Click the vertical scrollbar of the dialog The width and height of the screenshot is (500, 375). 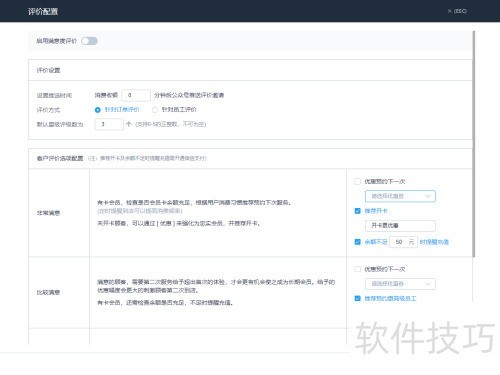pos(474,144)
